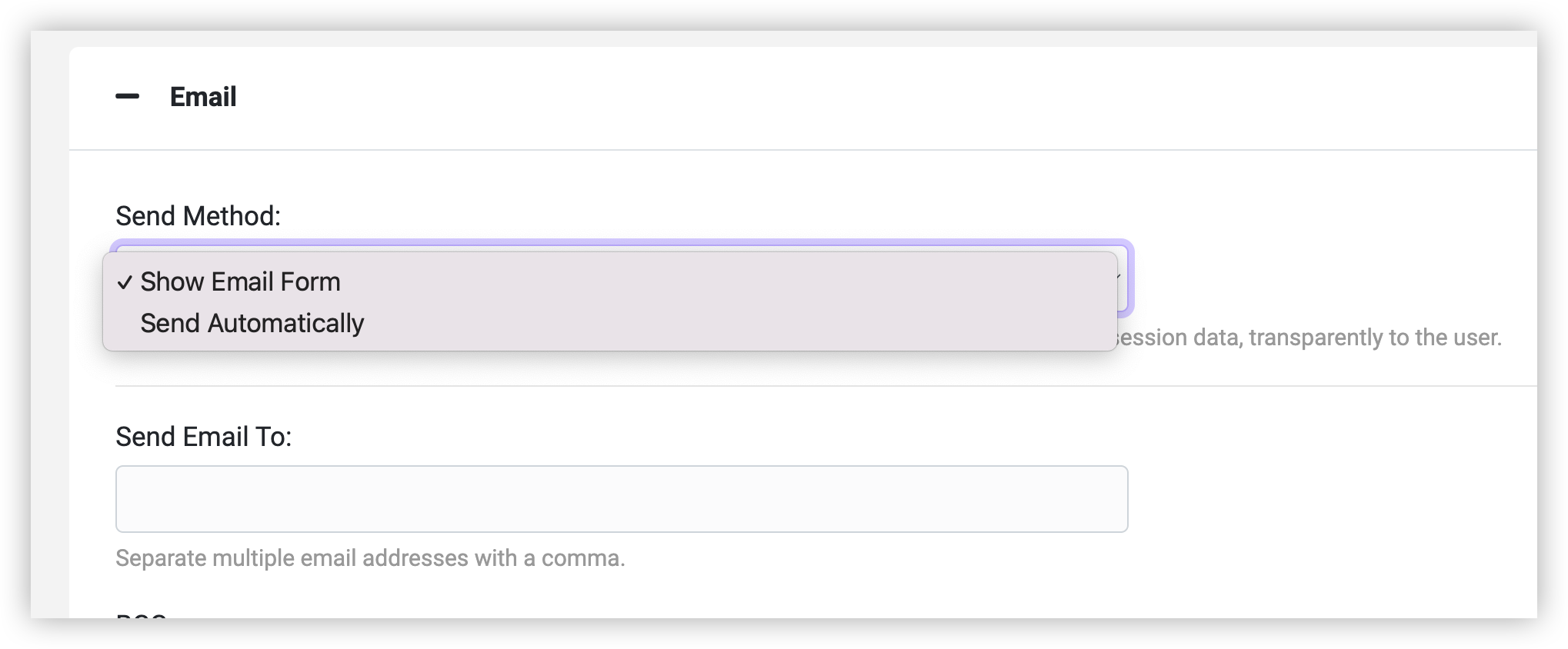Focus the Send Email To input field

(x=622, y=498)
